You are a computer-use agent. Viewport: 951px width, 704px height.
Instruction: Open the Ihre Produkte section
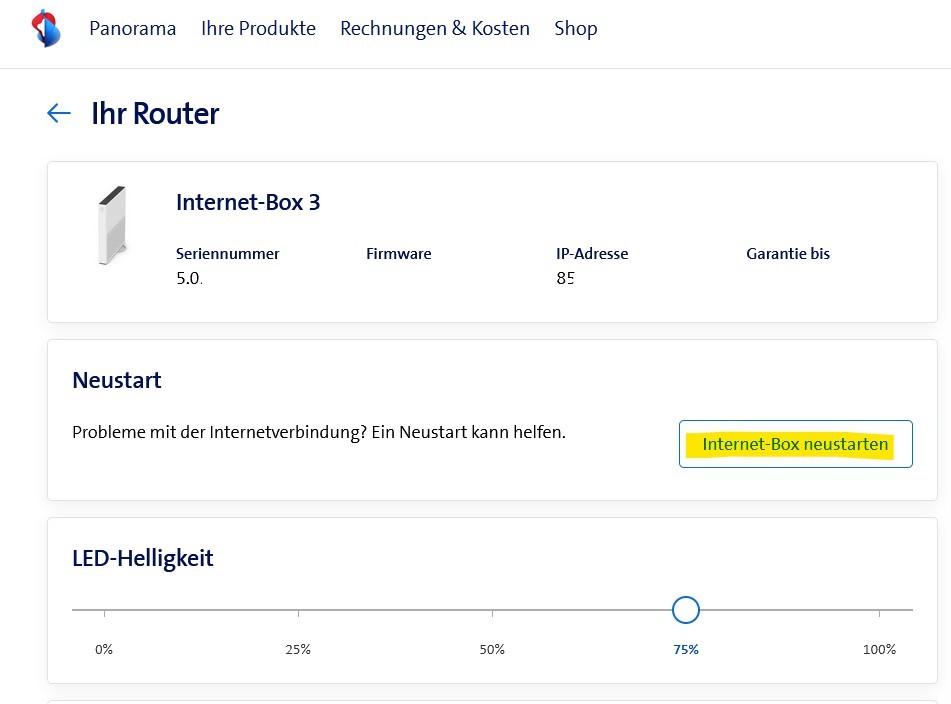[258, 28]
